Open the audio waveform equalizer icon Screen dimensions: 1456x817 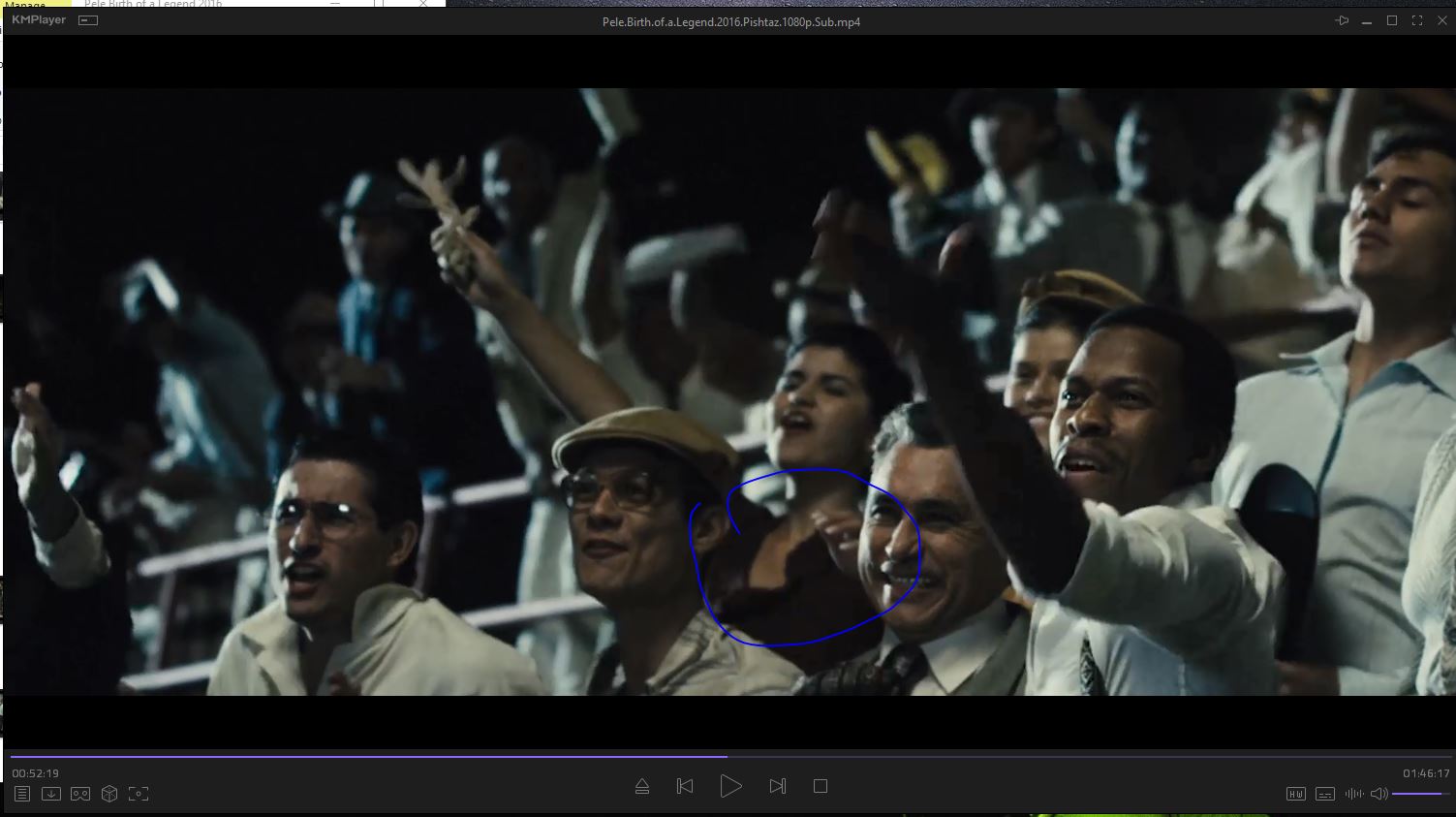point(1353,794)
